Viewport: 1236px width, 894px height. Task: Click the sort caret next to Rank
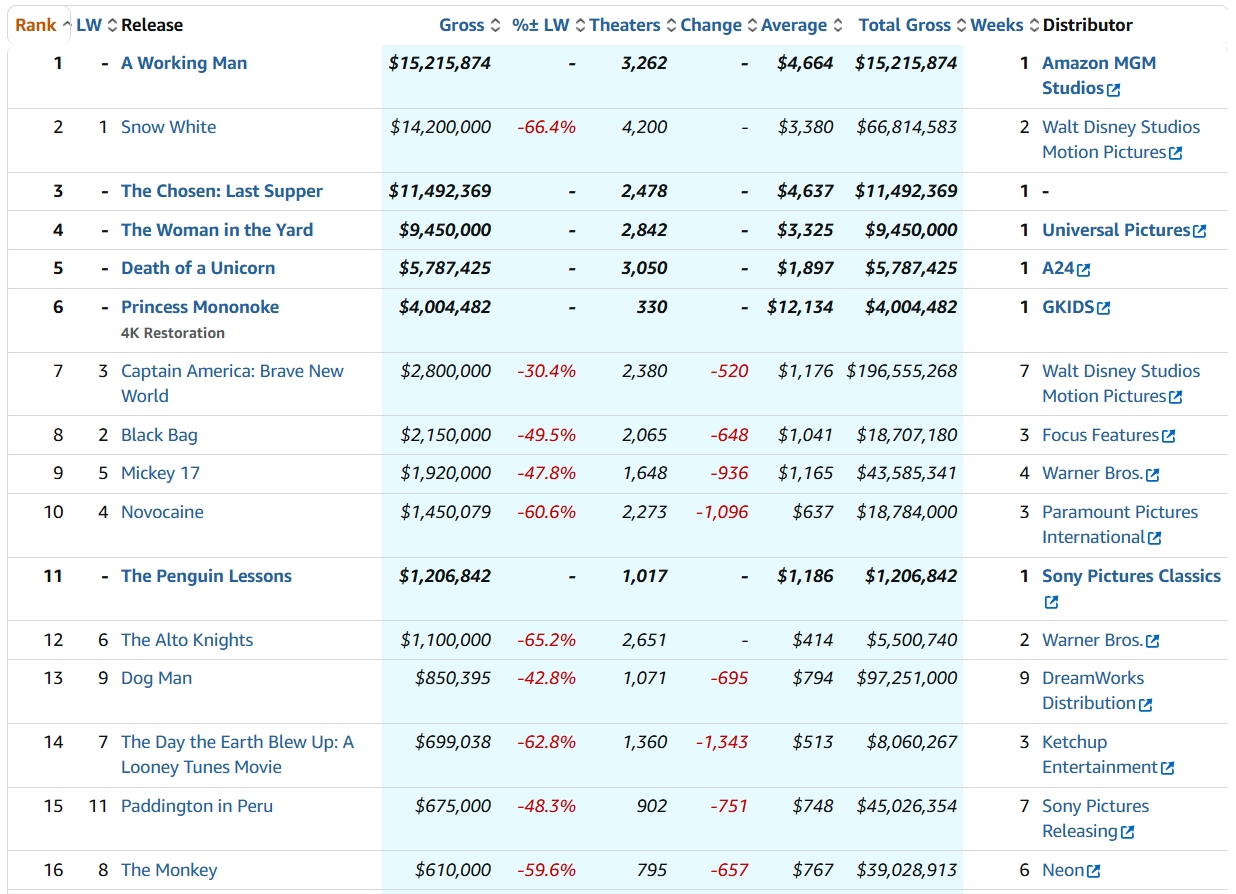coord(66,25)
